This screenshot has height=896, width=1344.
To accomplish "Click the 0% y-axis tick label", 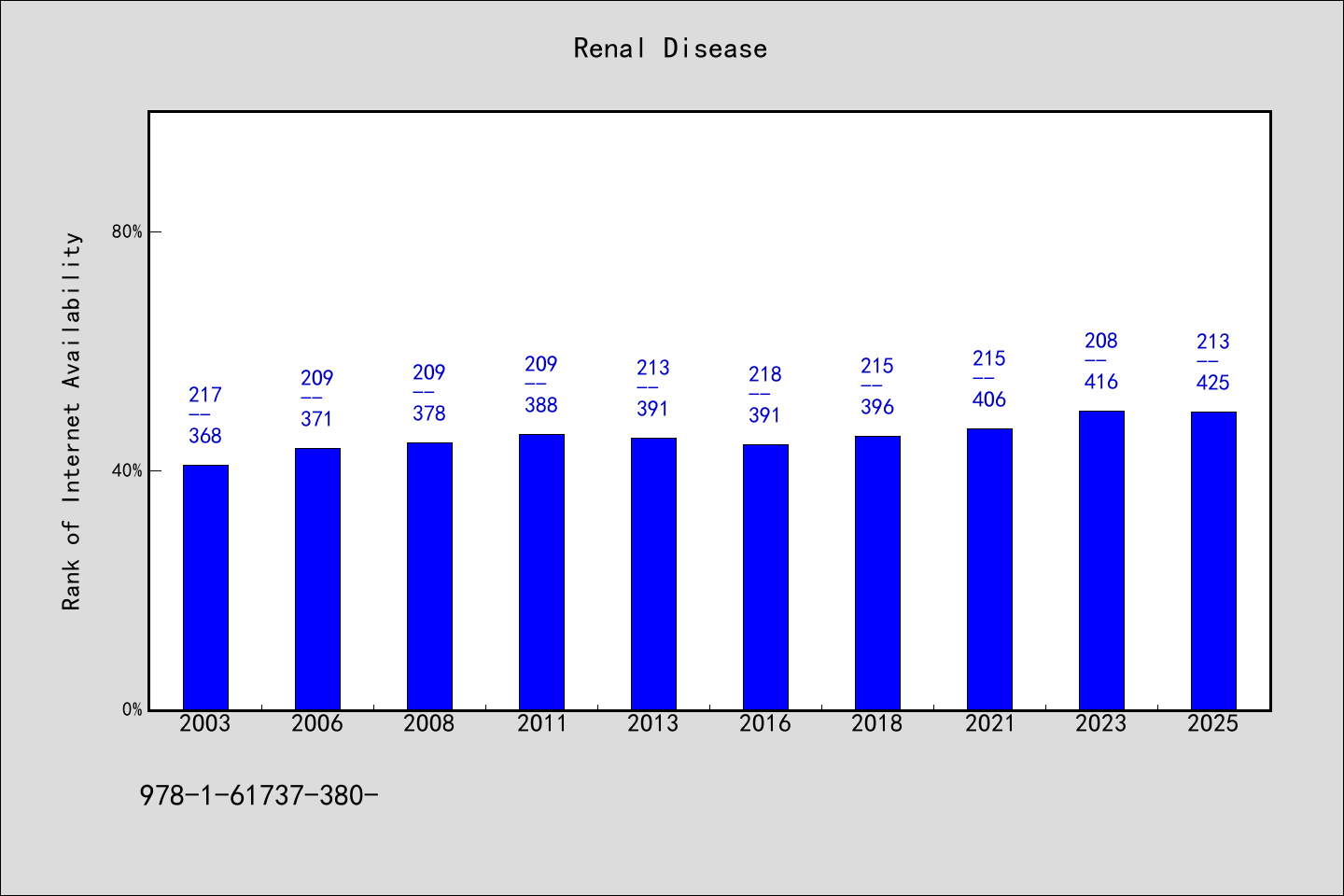I will tap(133, 709).
